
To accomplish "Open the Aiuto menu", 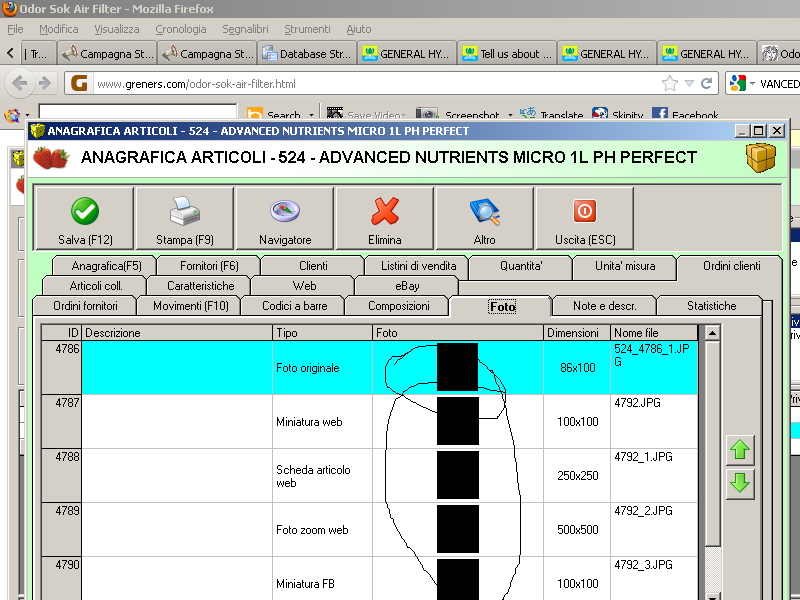I will click(359, 29).
